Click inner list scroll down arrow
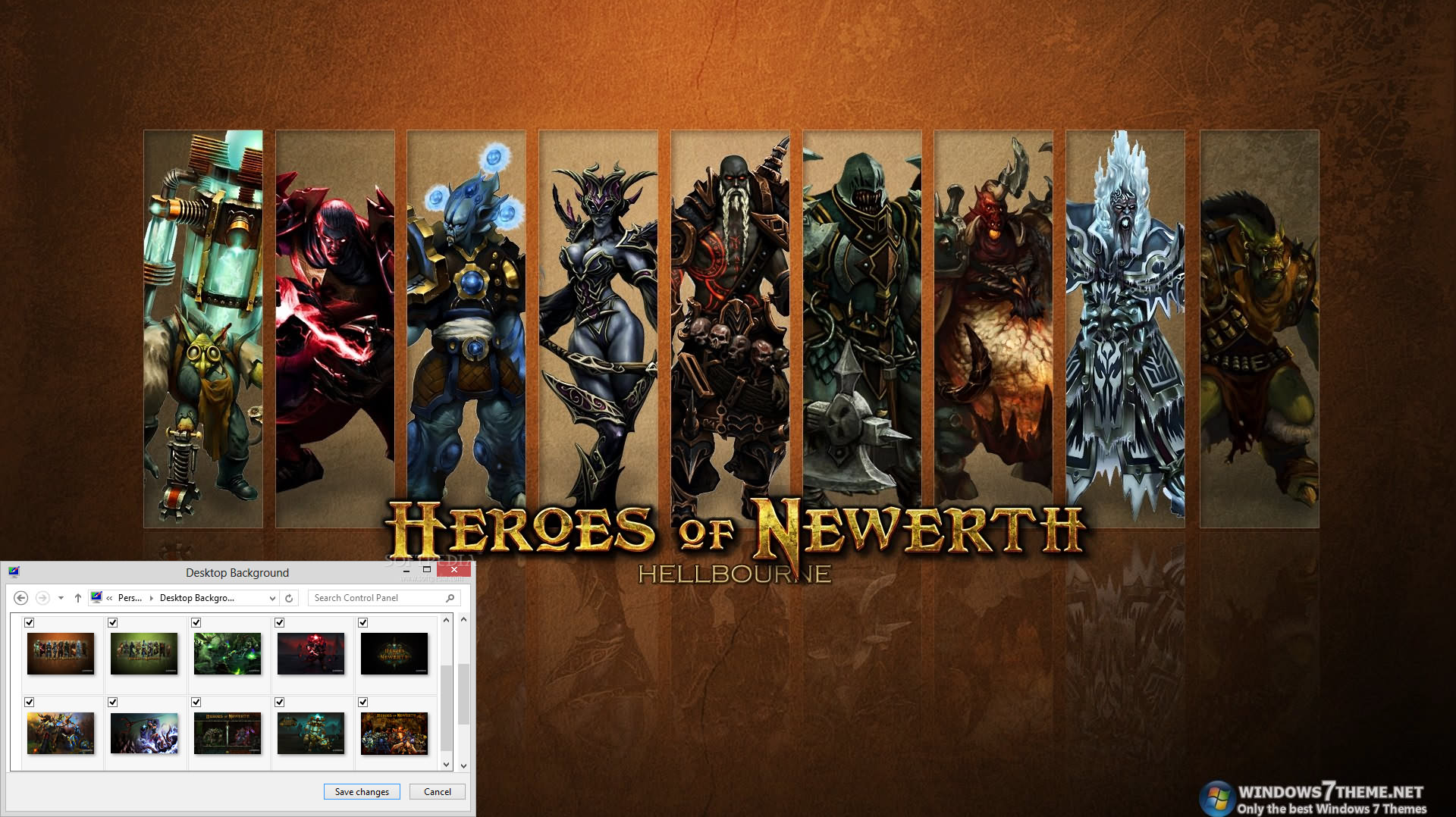 click(447, 765)
